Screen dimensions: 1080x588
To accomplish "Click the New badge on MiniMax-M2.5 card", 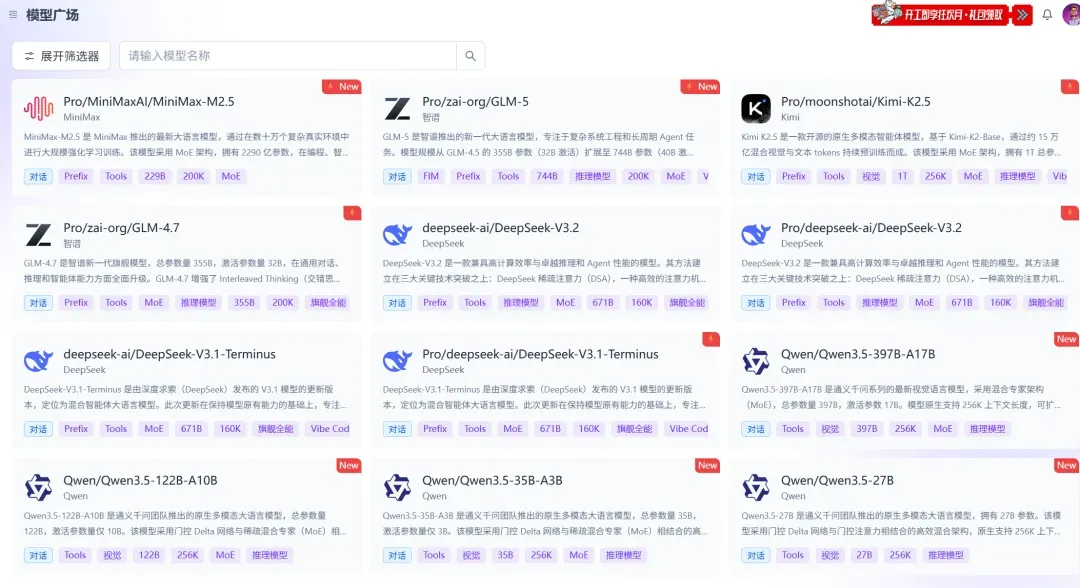I will pyautogui.click(x=342, y=87).
